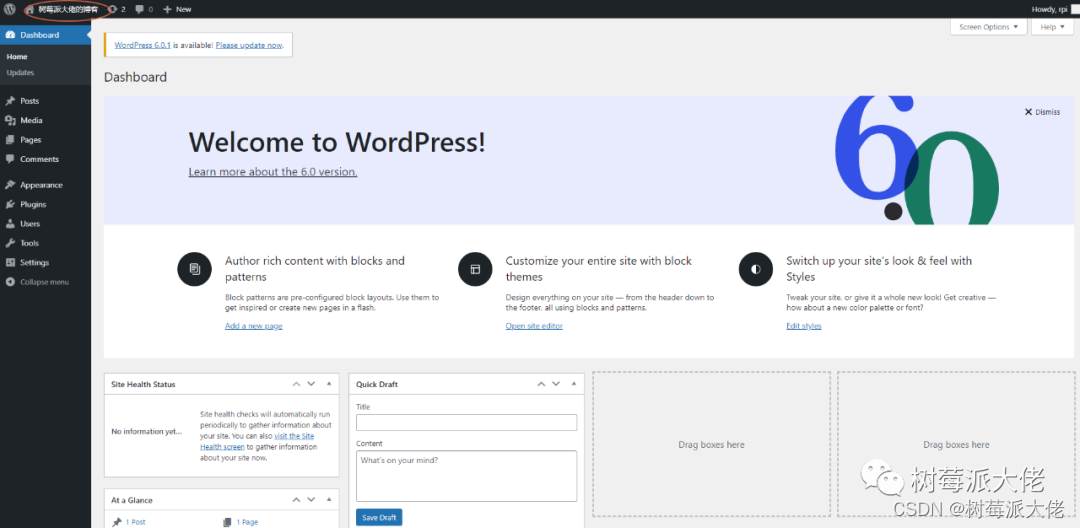Move At a Glance box up

[296, 500]
